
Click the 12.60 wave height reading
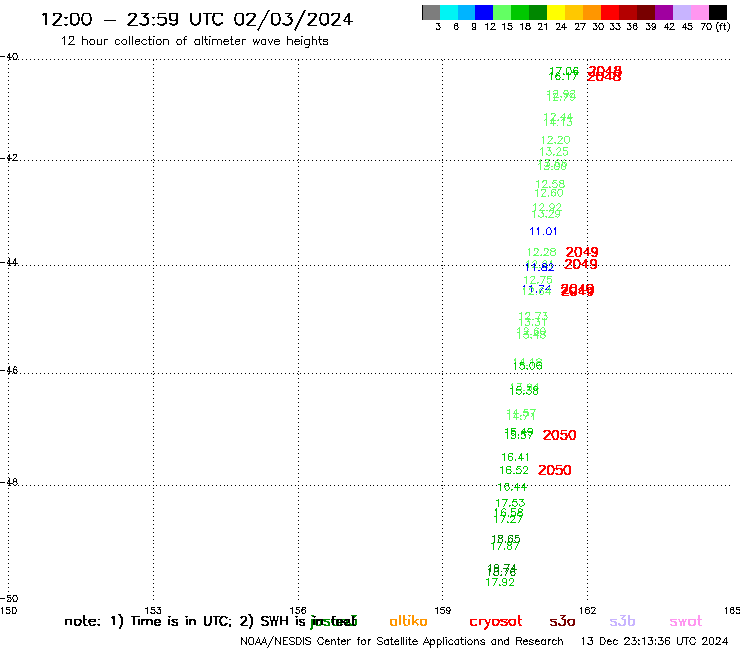[x=549, y=193]
